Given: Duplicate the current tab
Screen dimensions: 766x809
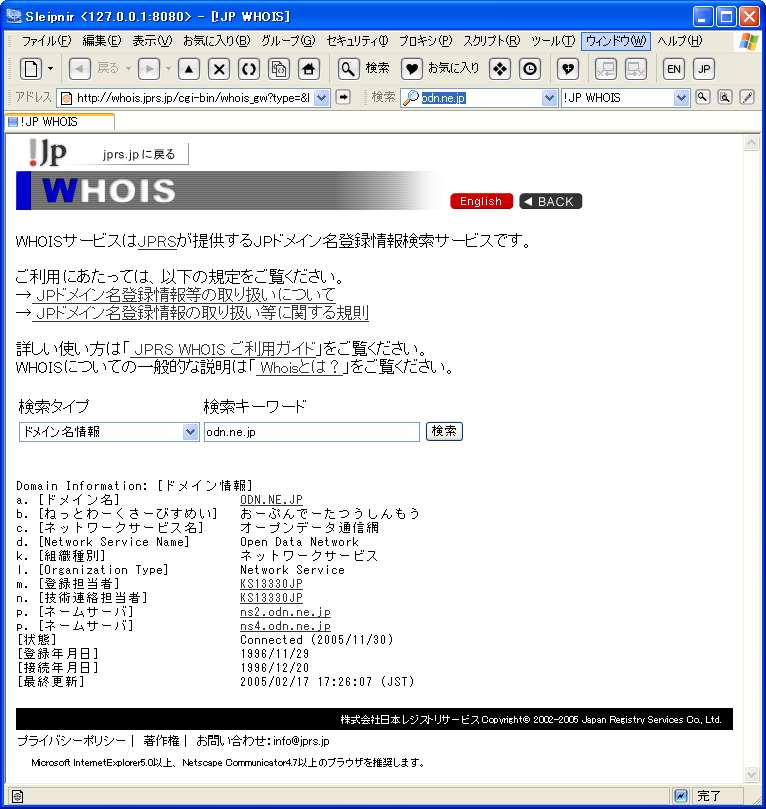Looking at the screenshot, I should pos(279,69).
